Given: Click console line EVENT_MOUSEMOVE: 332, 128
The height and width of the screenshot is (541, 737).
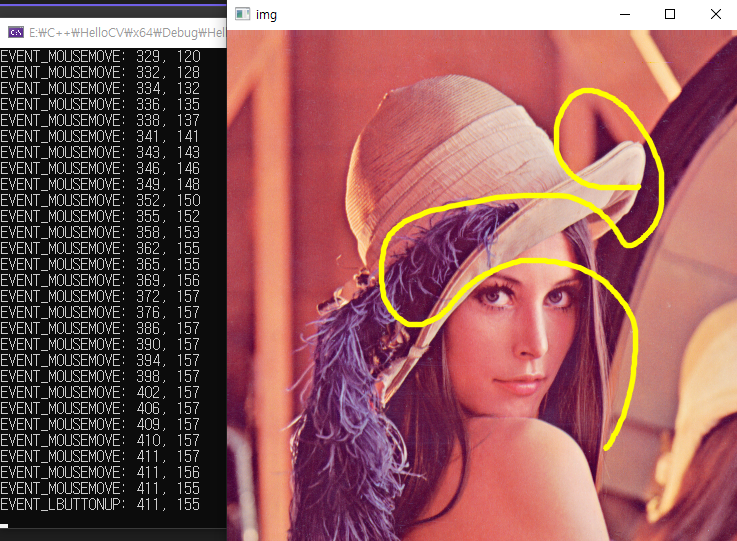Looking at the screenshot, I should pos(100,72).
